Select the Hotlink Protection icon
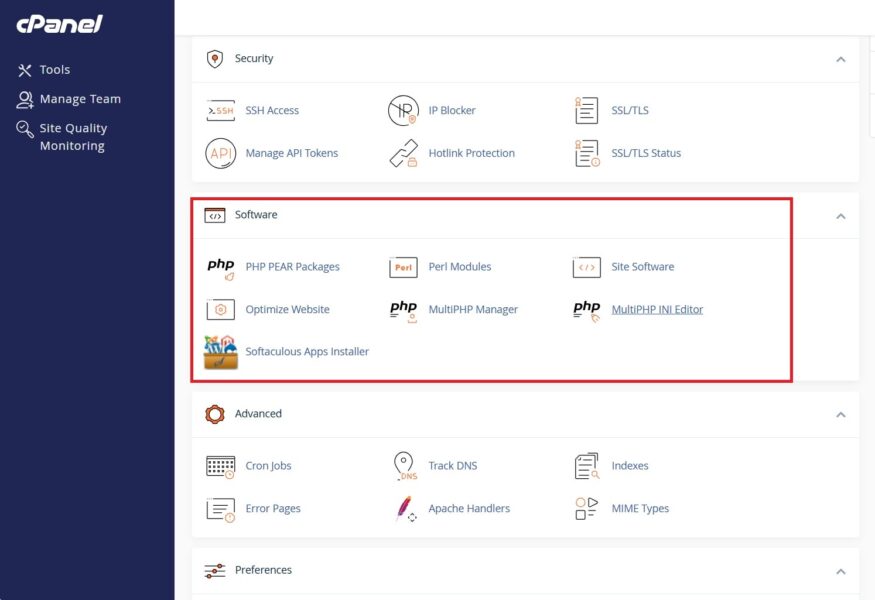This screenshot has height=600, width=875. coord(403,153)
